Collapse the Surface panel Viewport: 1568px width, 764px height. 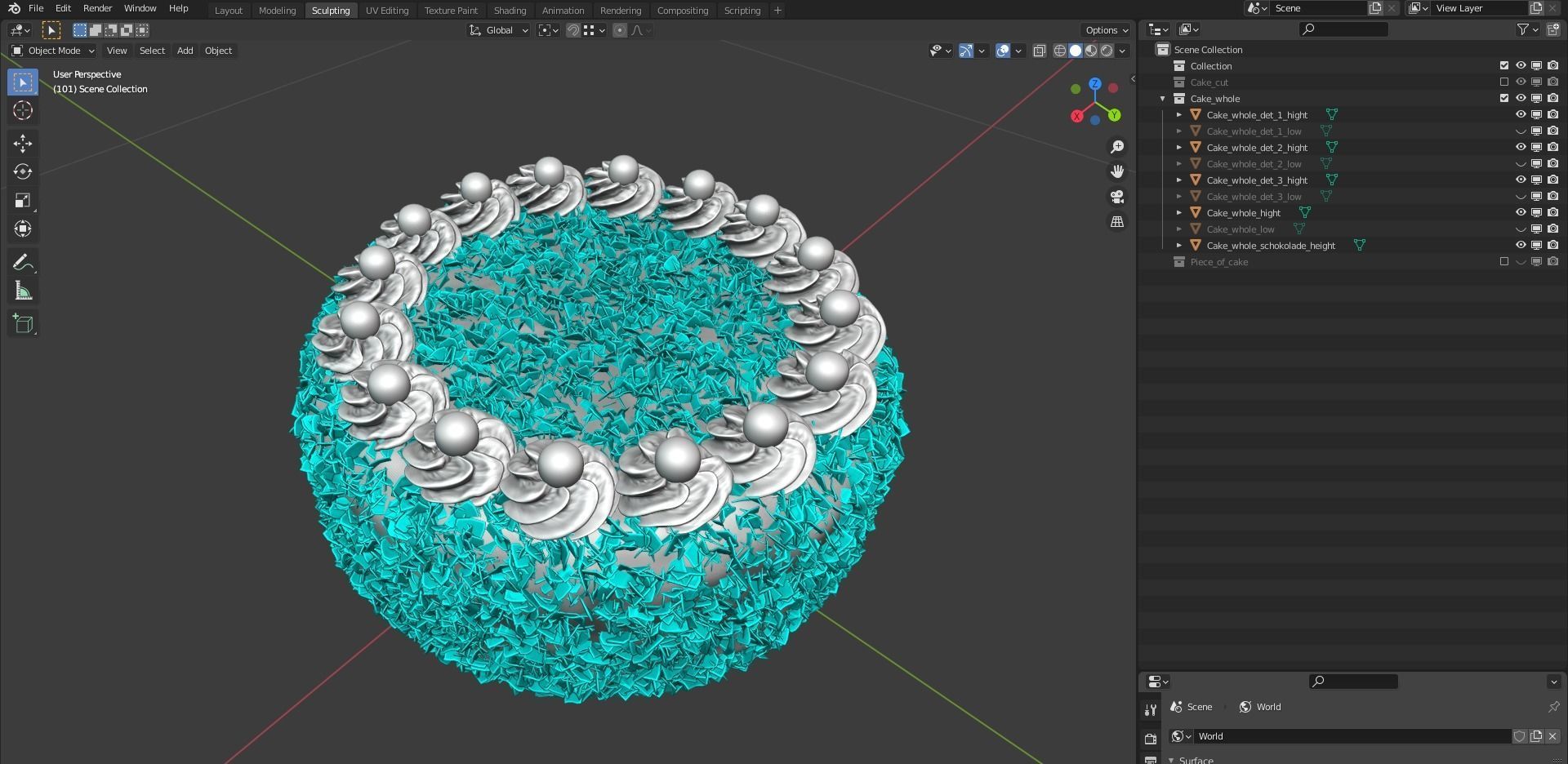(x=1171, y=760)
